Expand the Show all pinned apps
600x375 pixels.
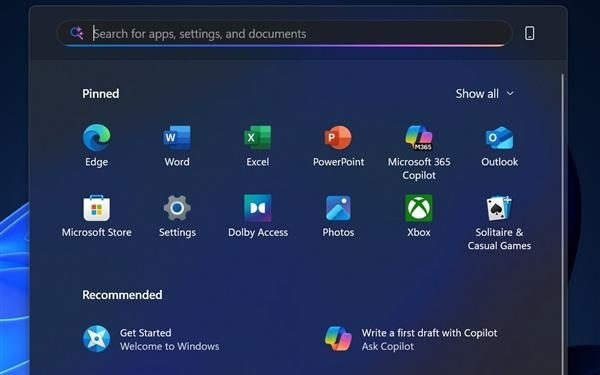pos(484,94)
